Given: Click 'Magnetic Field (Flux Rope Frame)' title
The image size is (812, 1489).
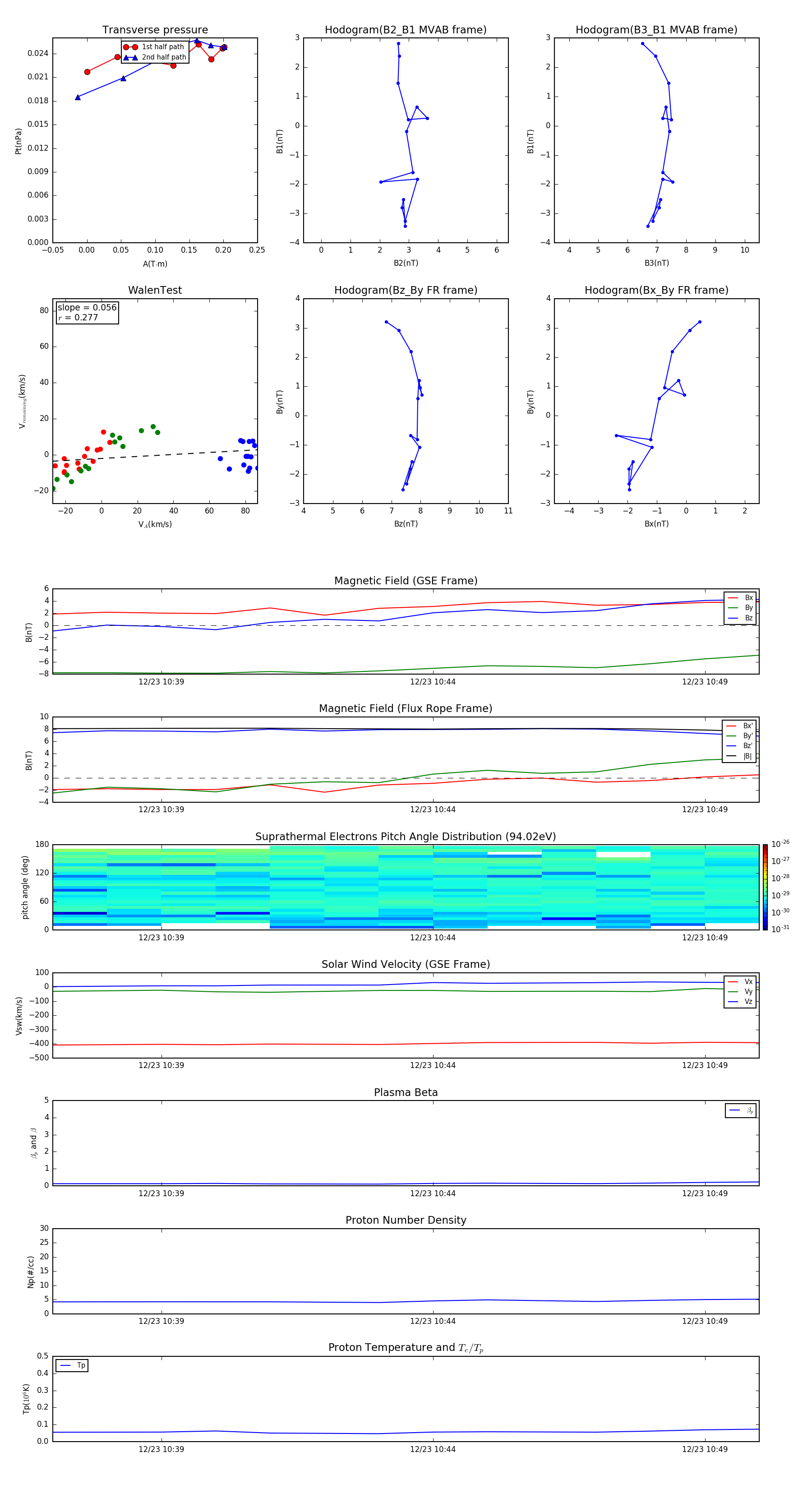Looking at the screenshot, I should 406,709.
